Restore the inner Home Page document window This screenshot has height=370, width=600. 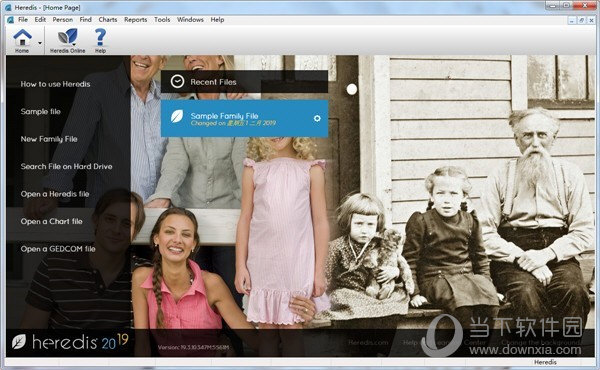[581, 20]
